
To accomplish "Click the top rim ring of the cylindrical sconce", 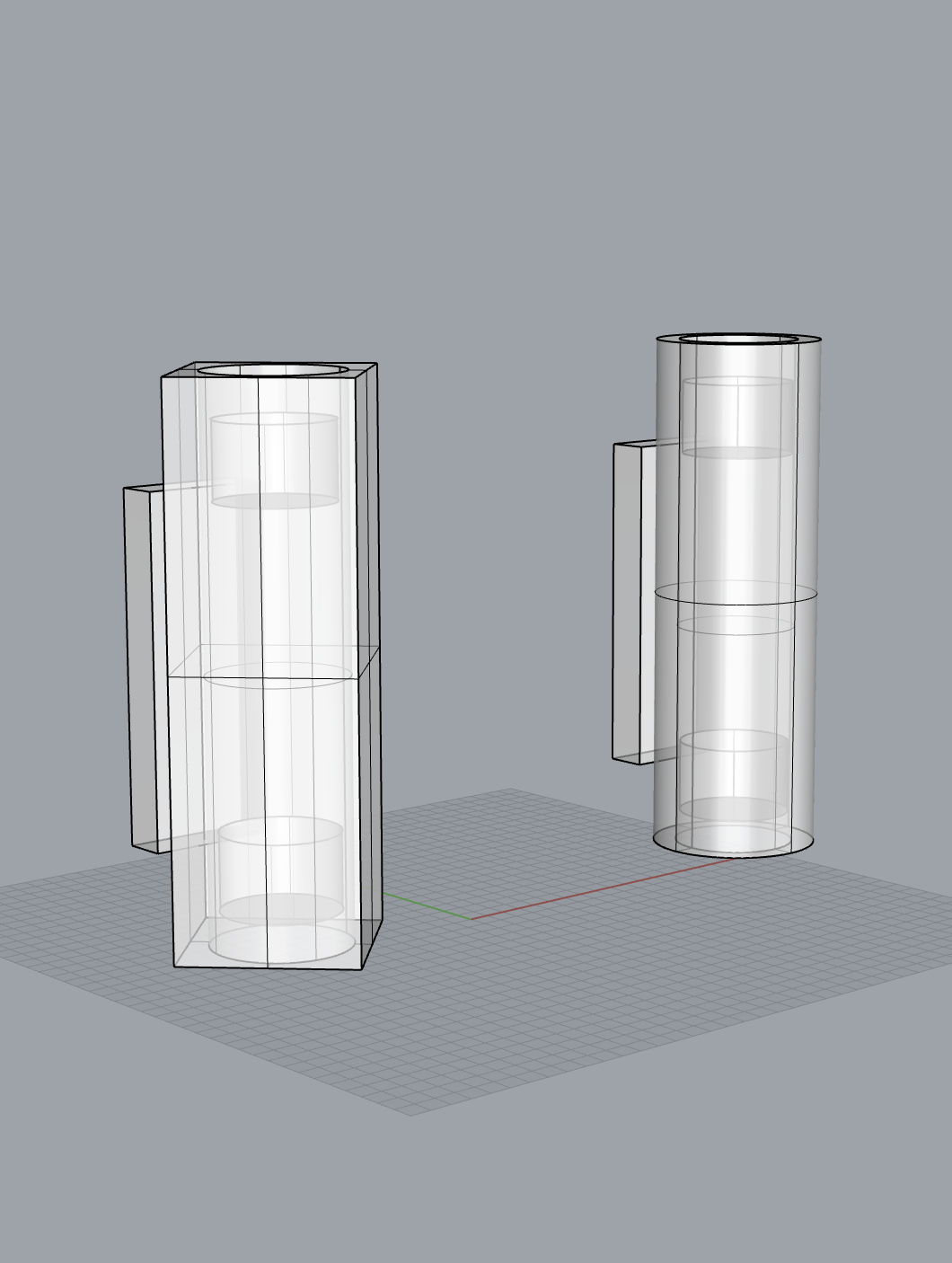I will pos(738,338).
